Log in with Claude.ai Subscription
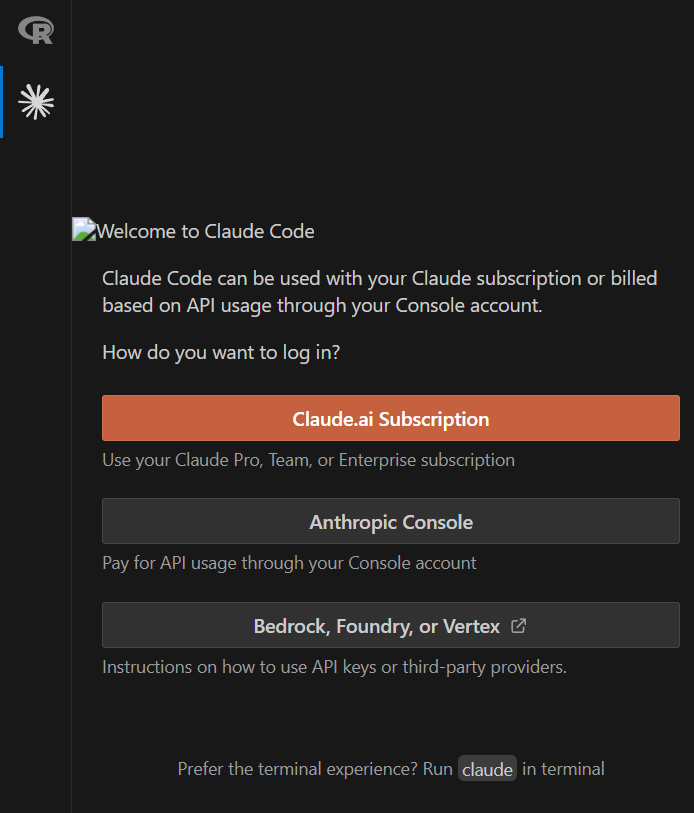The width and height of the screenshot is (694, 813). [390, 418]
